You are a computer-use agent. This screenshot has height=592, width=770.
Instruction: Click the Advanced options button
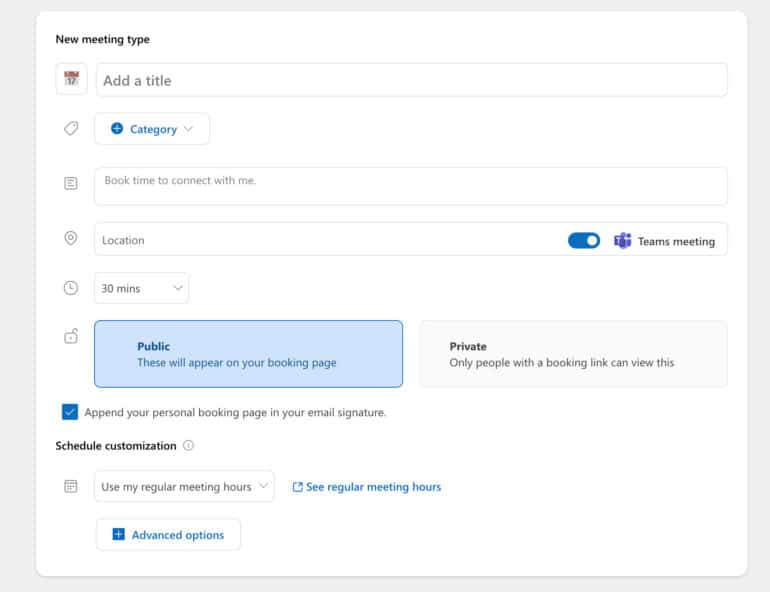tap(168, 535)
